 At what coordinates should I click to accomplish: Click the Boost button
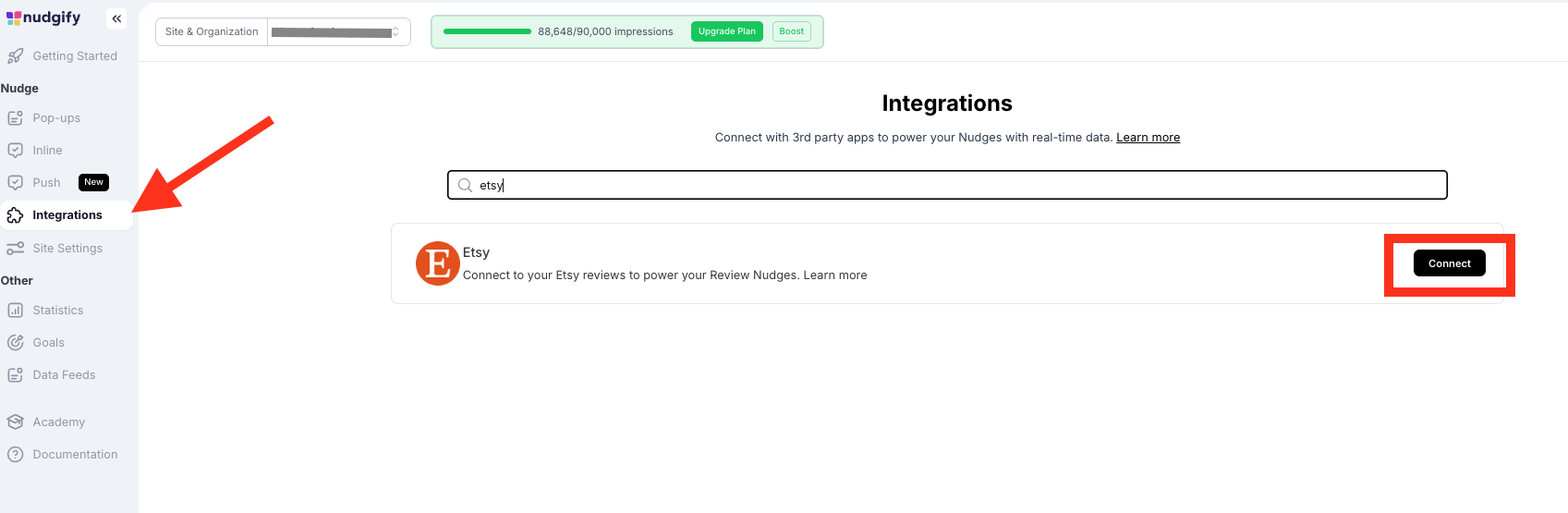click(x=792, y=31)
